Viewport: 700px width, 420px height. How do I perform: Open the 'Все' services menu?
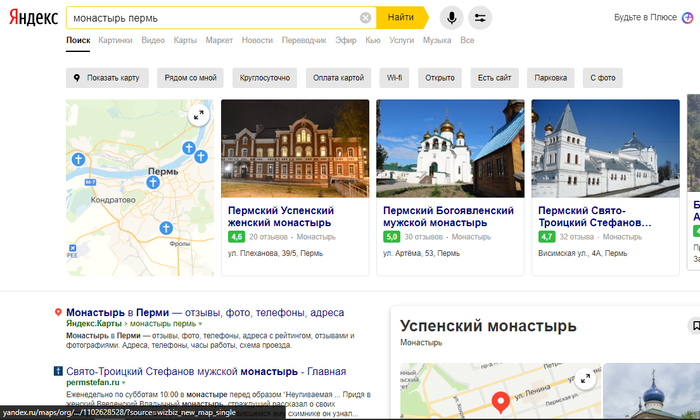(x=467, y=40)
